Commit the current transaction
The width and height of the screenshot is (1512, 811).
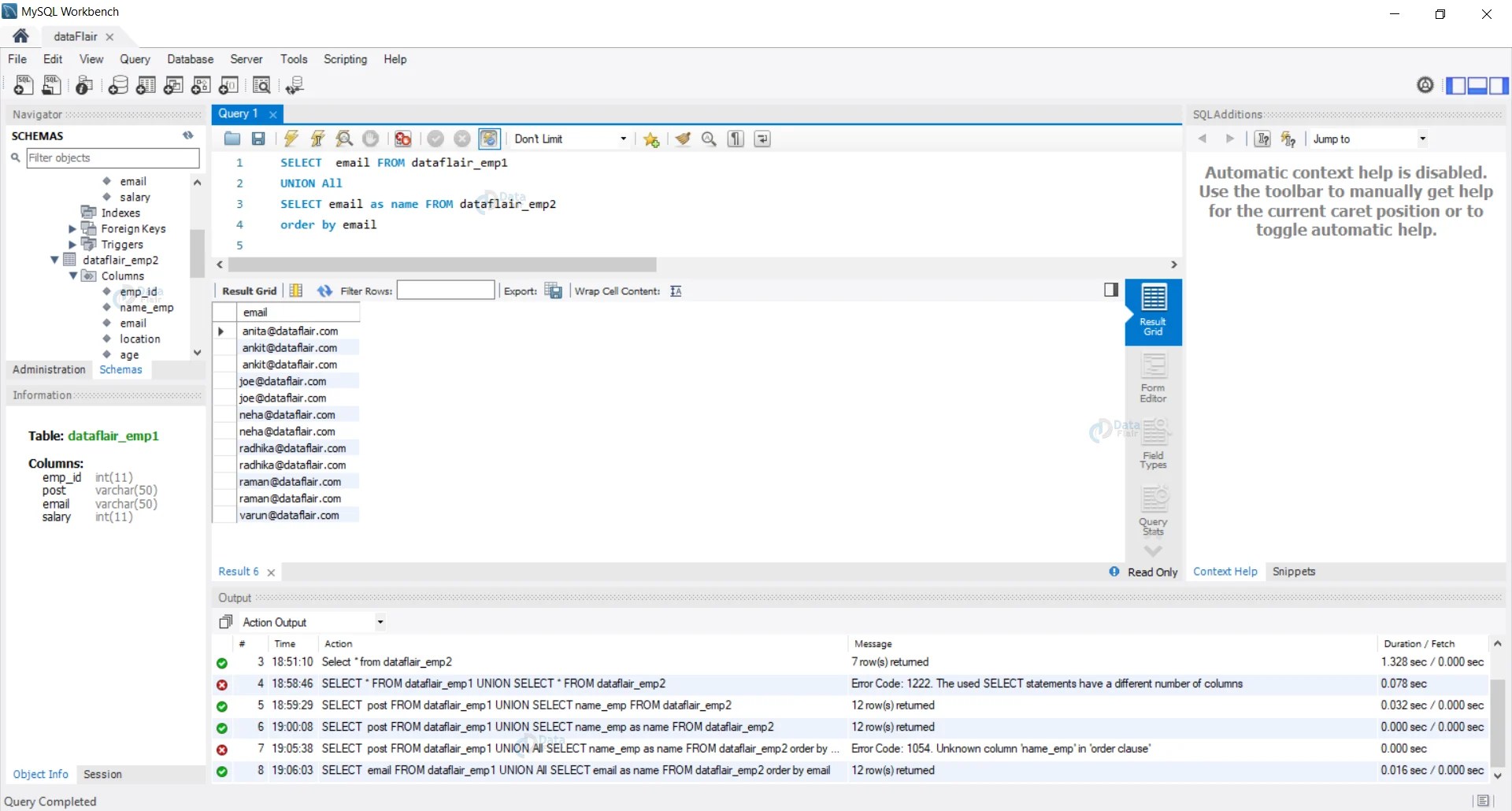435,139
